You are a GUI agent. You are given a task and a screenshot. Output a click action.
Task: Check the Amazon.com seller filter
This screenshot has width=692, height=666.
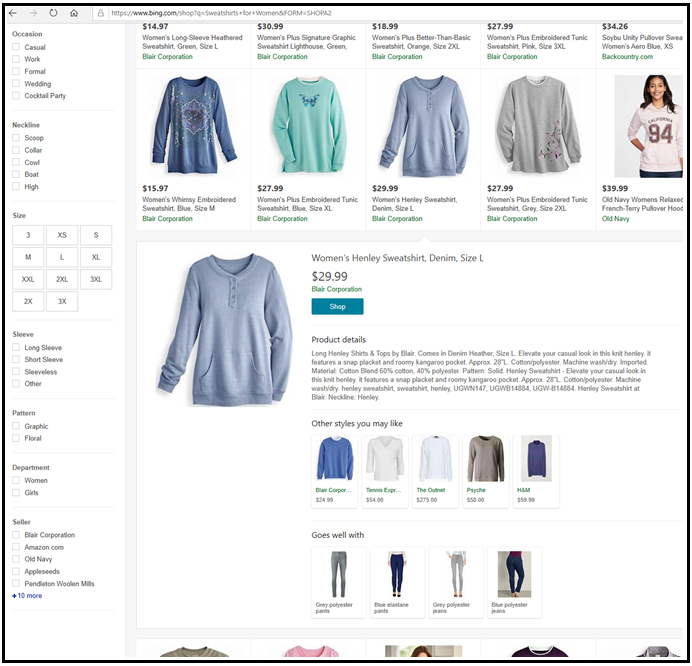[16, 547]
